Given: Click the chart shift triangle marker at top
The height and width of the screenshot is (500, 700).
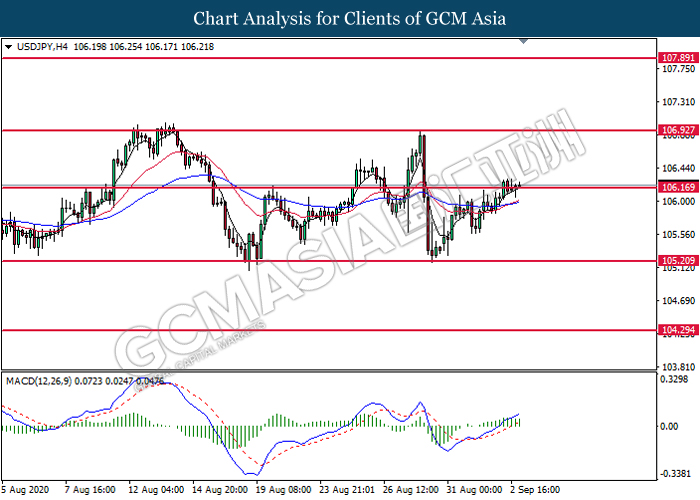Looking at the screenshot, I should tap(524, 41).
